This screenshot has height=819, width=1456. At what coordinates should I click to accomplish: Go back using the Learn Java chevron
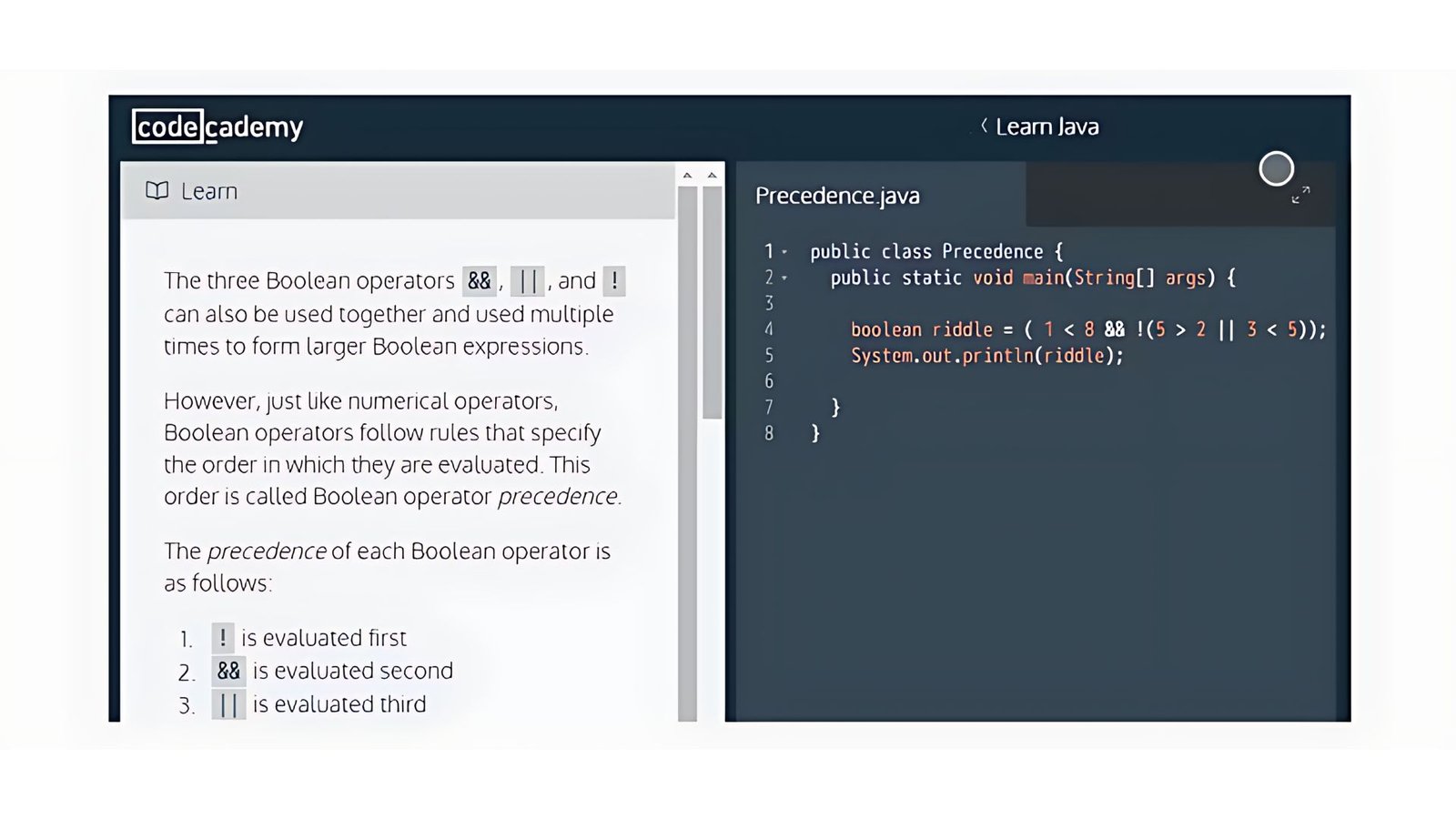[984, 126]
